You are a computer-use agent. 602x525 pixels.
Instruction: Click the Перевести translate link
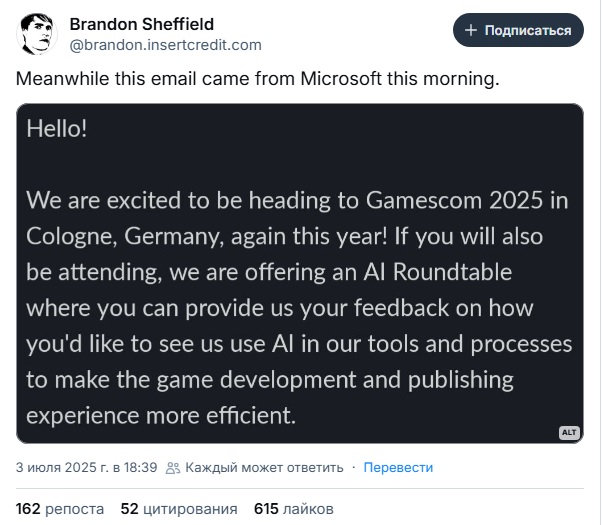tap(398, 467)
